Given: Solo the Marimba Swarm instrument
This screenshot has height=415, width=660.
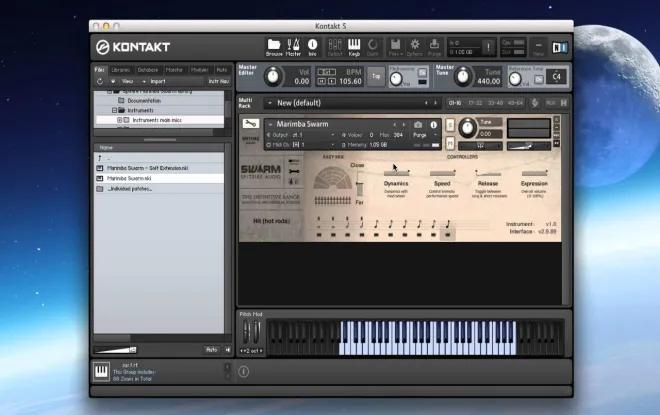Looking at the screenshot, I should [x=450, y=125].
